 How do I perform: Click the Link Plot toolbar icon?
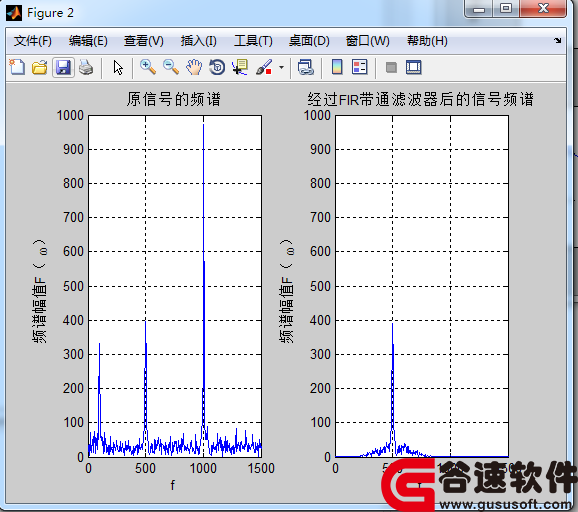[306, 67]
